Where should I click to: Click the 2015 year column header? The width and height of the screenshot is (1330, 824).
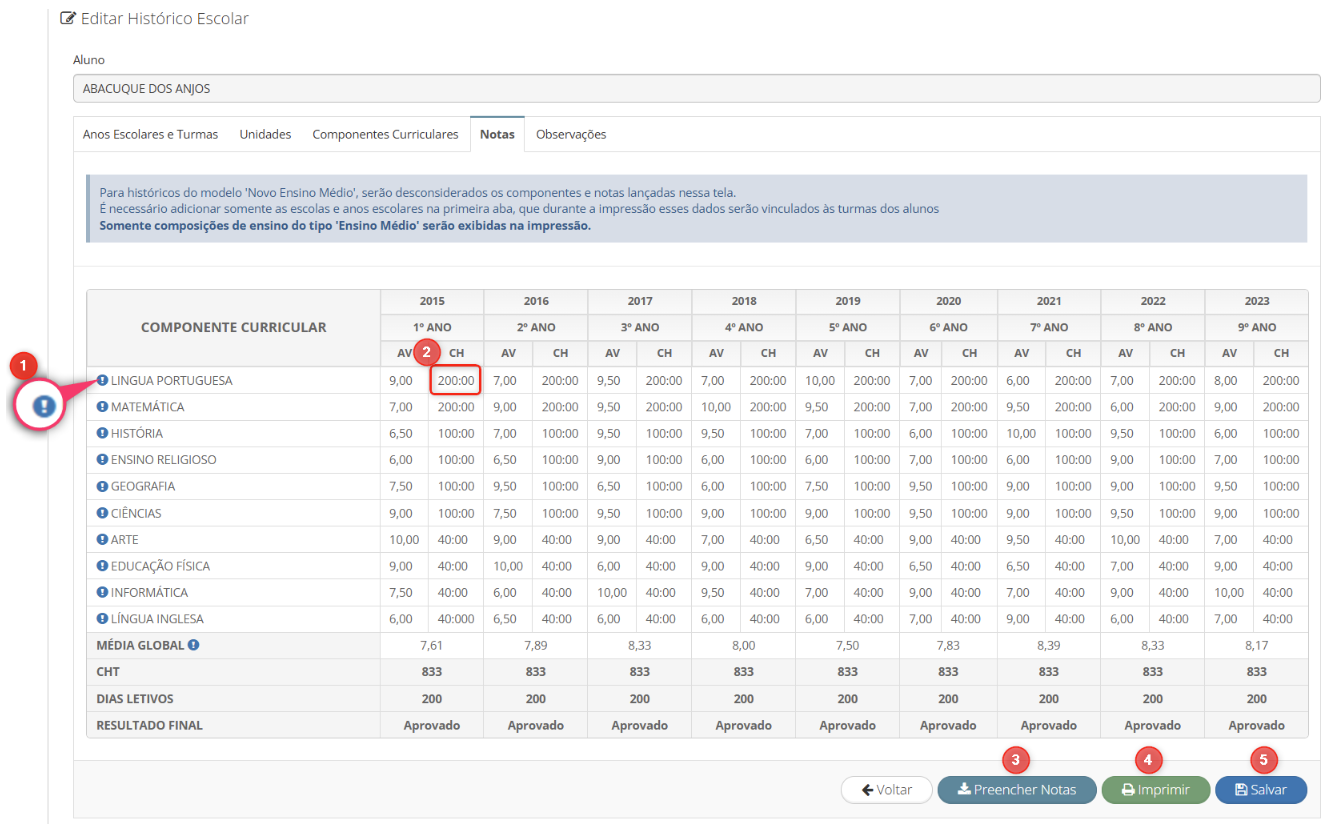pyautogui.click(x=432, y=301)
